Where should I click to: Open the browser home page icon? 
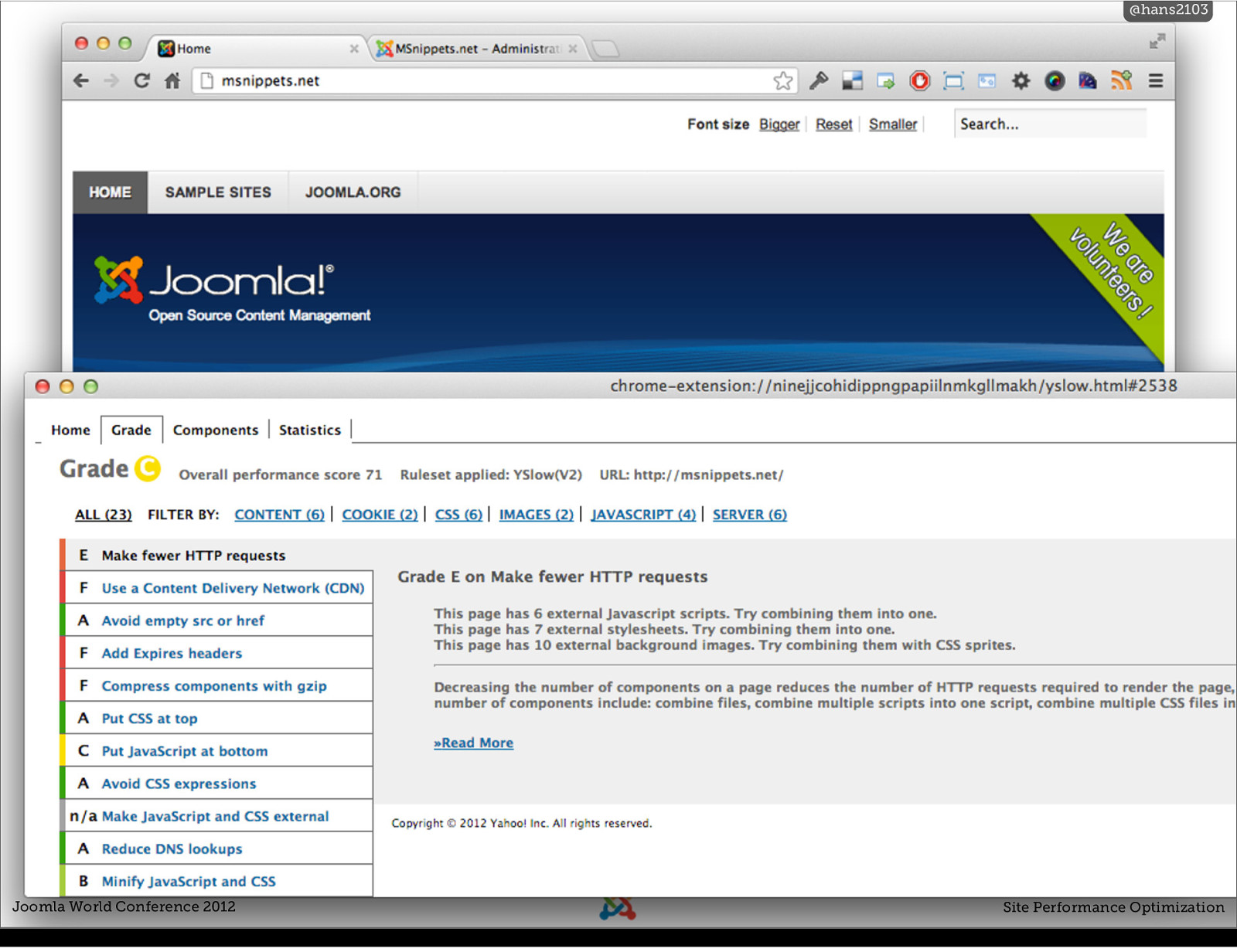coord(172,80)
